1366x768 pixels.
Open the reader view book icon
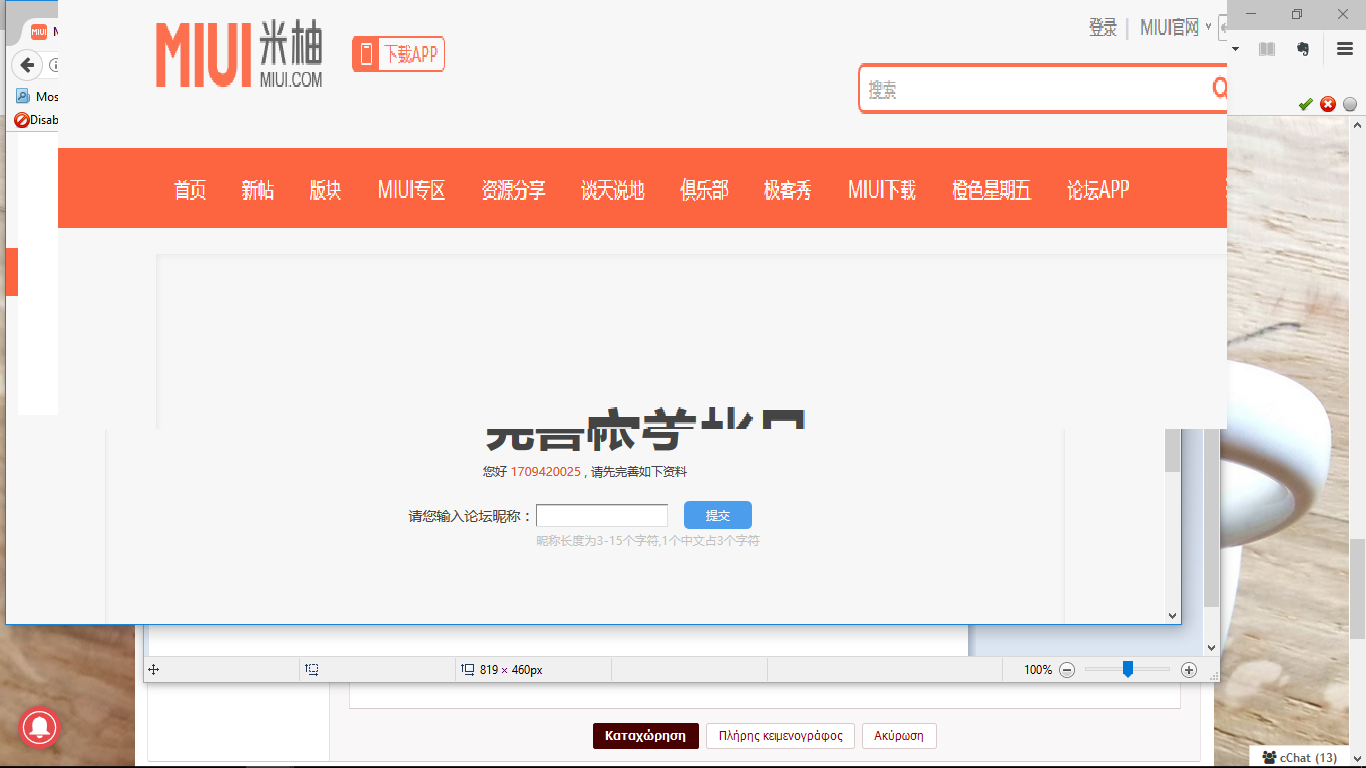click(x=1267, y=49)
